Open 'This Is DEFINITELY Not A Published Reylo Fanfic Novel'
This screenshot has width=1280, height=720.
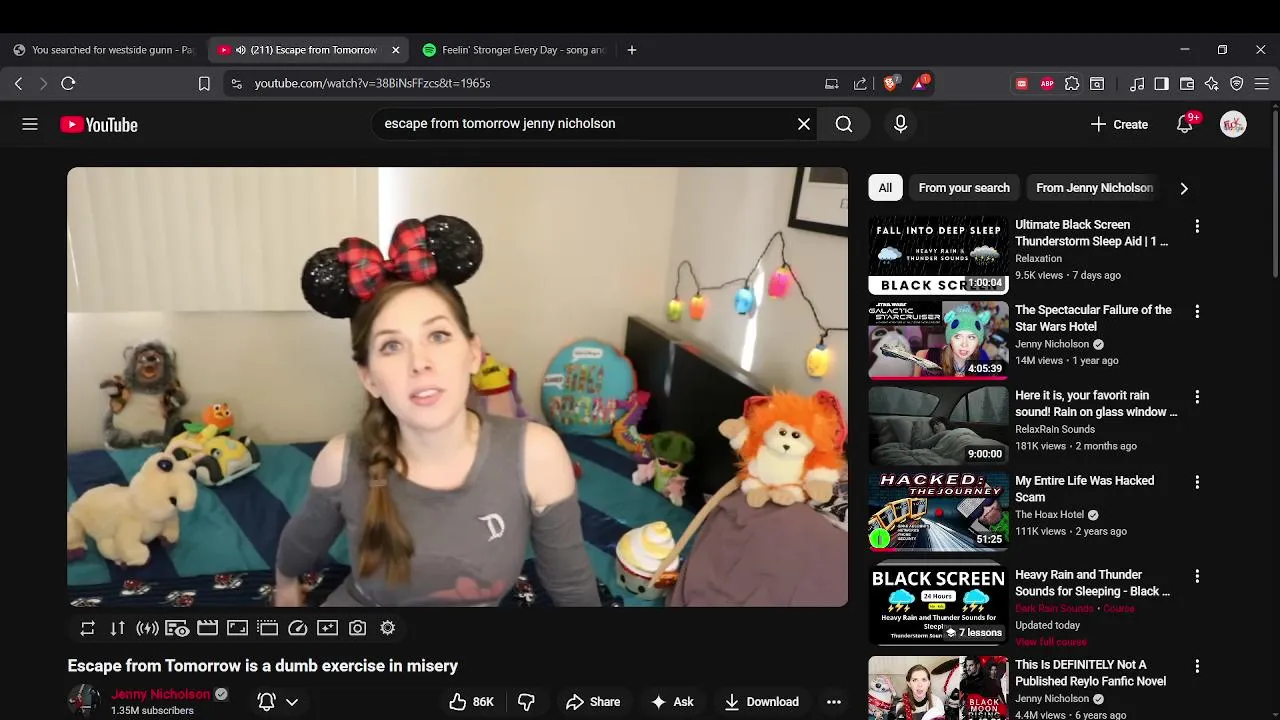click(1090, 673)
